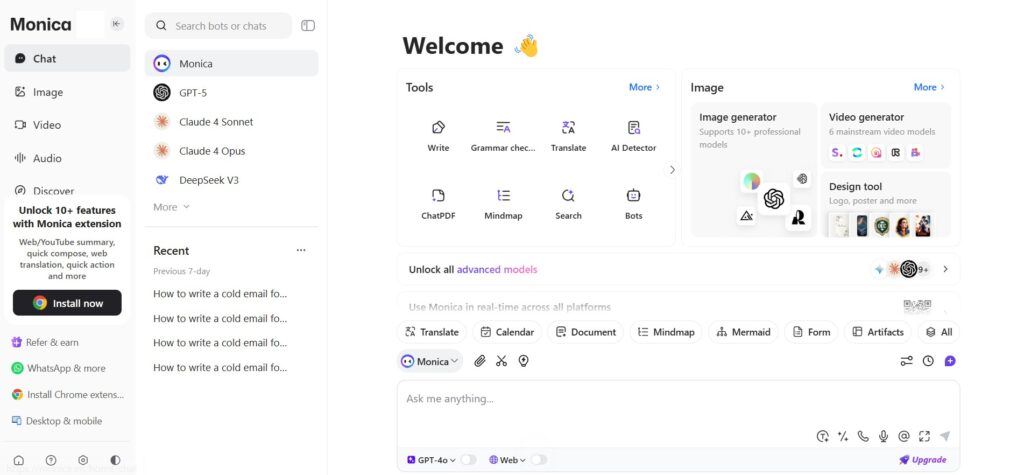Image resolution: width=1024 pixels, height=475 pixels.
Task: Open the ChatPDF tool
Action: [x=438, y=204]
